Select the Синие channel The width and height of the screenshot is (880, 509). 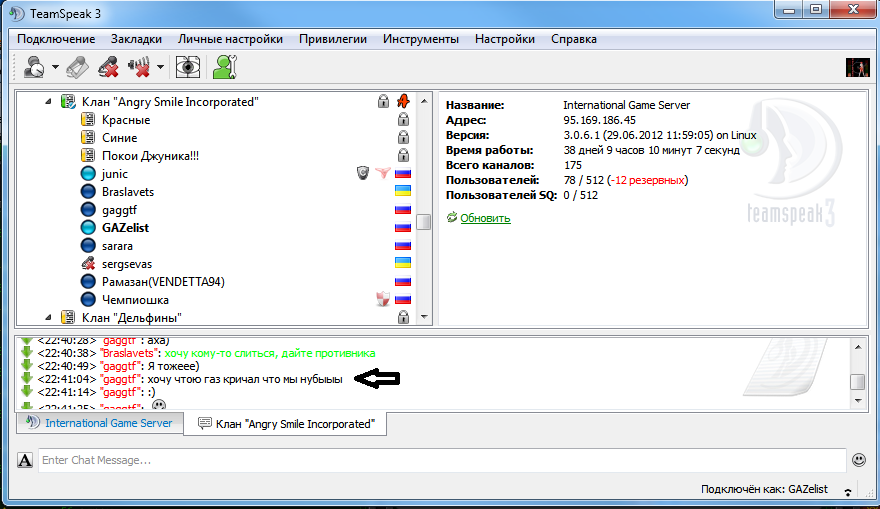(x=120, y=137)
